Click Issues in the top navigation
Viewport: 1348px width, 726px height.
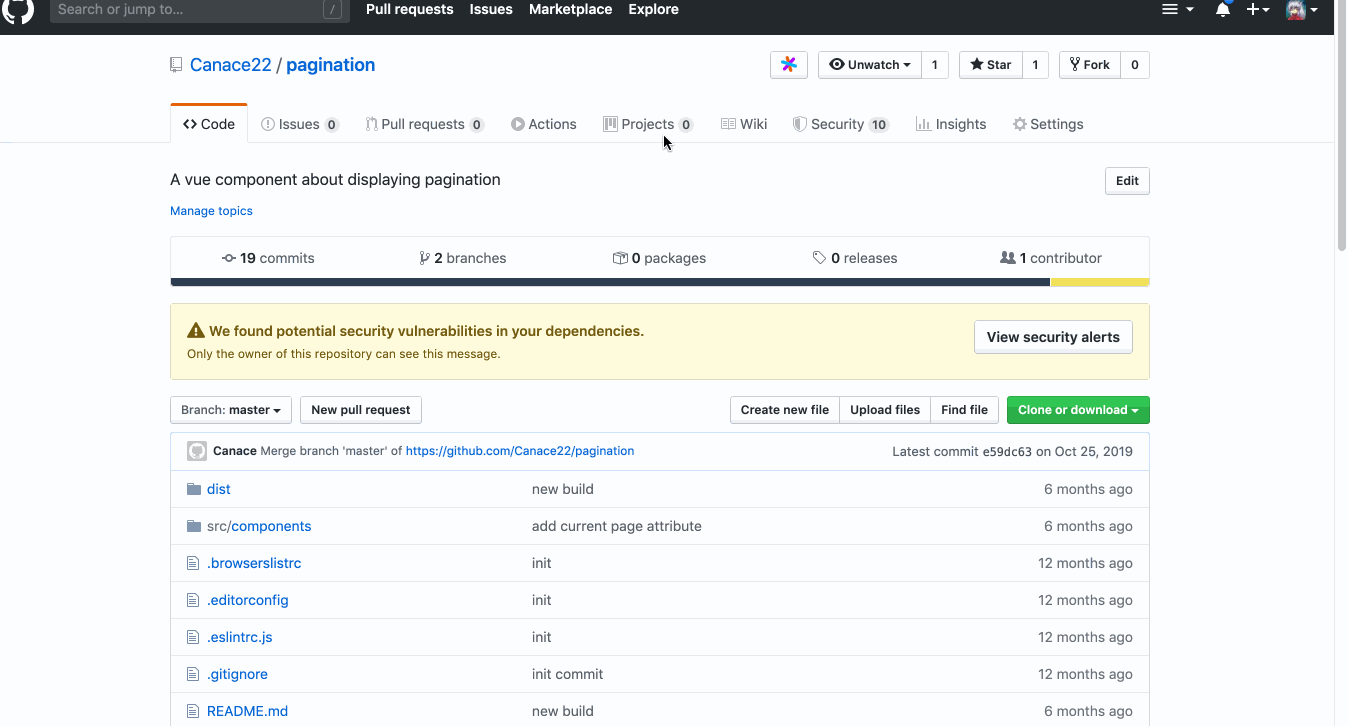click(491, 9)
